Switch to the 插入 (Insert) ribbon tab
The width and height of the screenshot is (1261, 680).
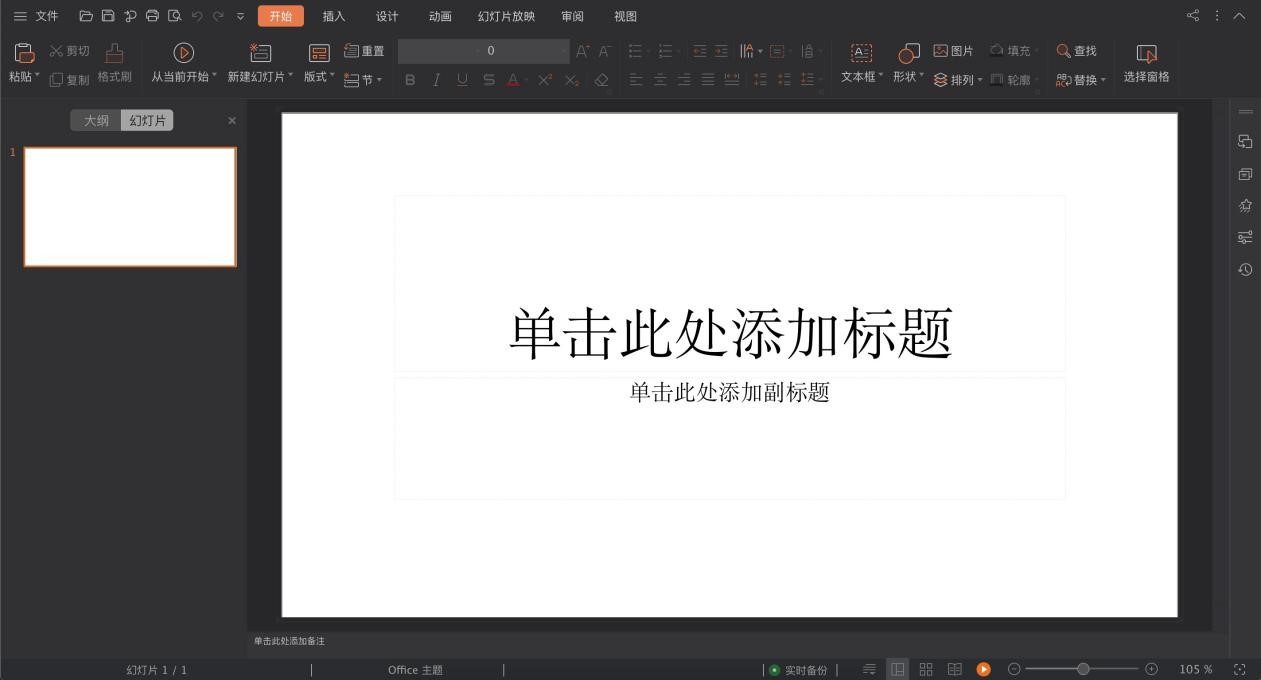click(333, 16)
